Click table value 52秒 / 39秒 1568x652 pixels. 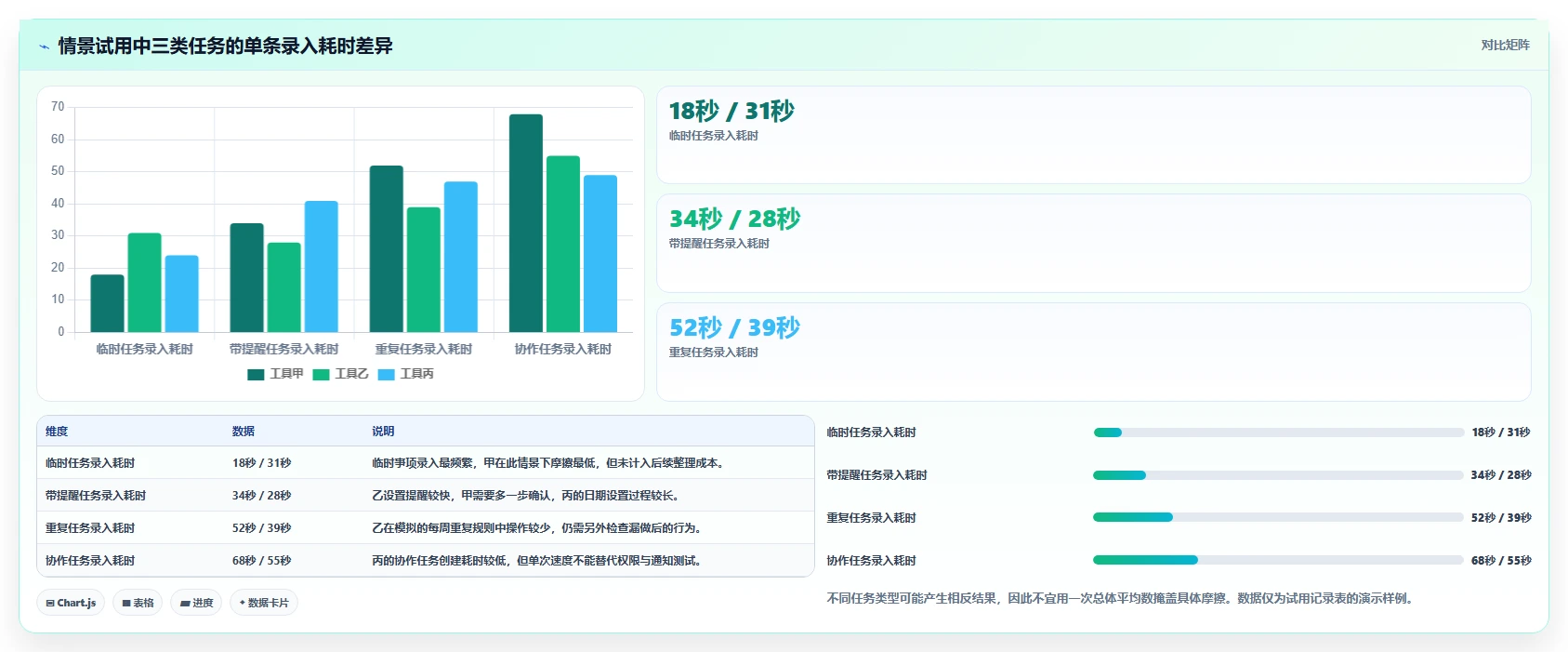point(262,528)
